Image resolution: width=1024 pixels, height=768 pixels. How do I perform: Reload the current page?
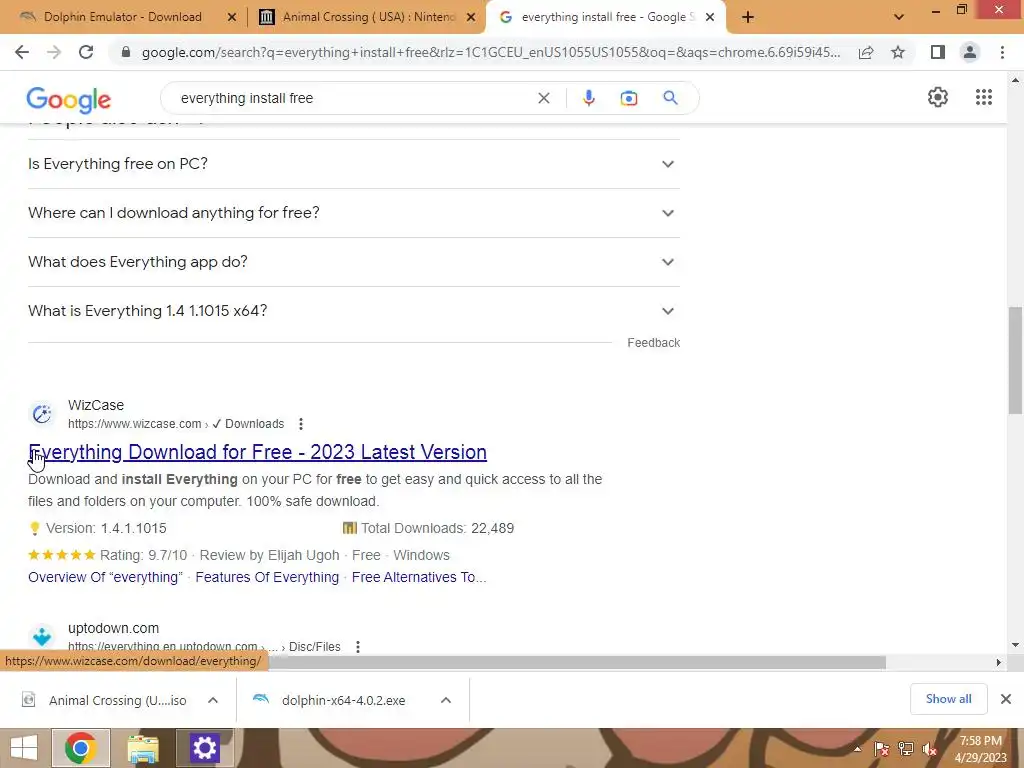click(x=86, y=52)
